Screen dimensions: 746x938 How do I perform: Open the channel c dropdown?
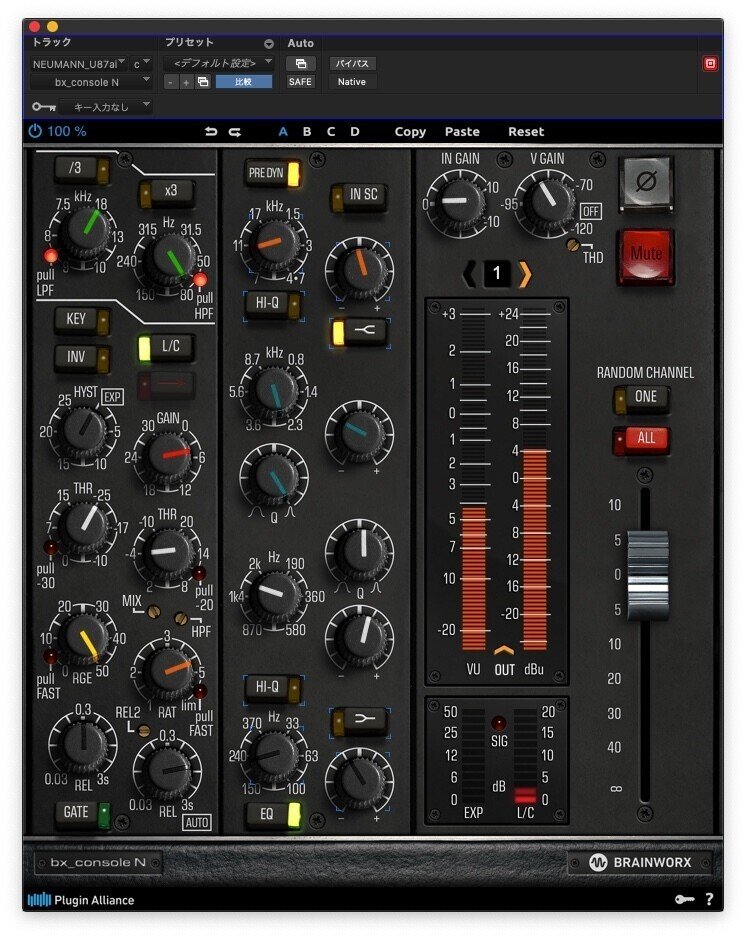141,63
